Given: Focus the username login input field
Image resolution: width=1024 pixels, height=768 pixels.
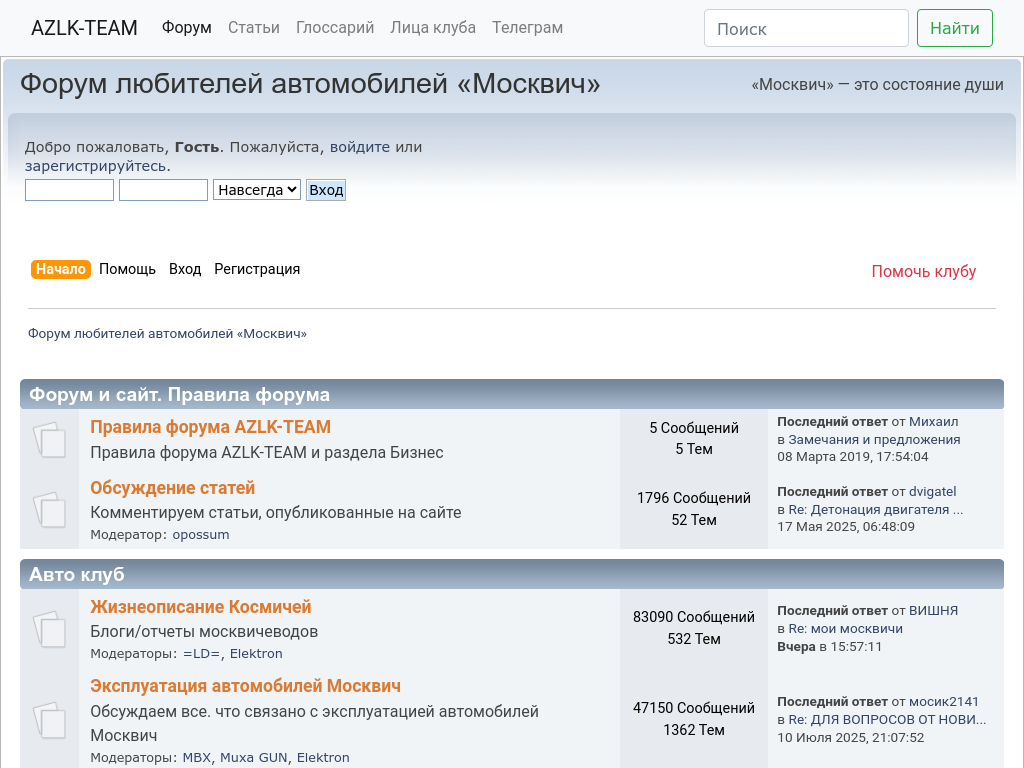Looking at the screenshot, I should point(69,190).
